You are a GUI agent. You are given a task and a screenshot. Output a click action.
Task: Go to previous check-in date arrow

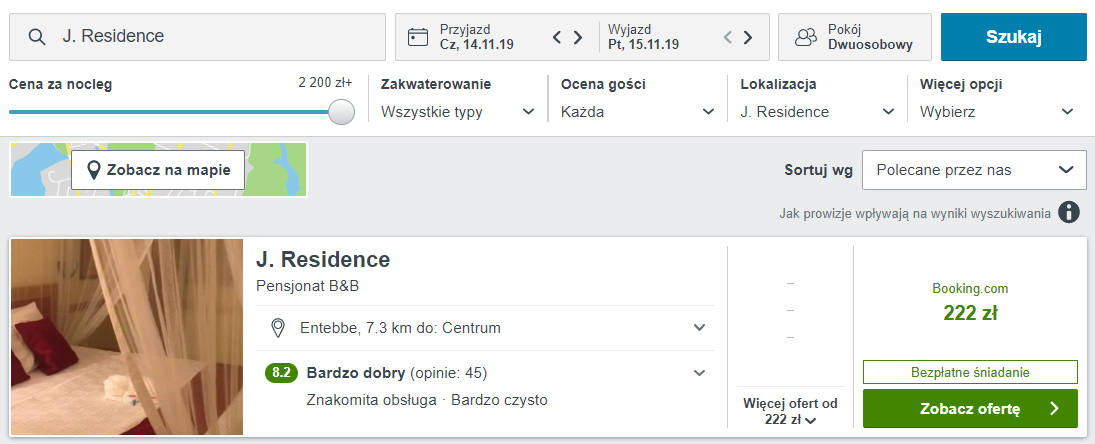(x=558, y=38)
